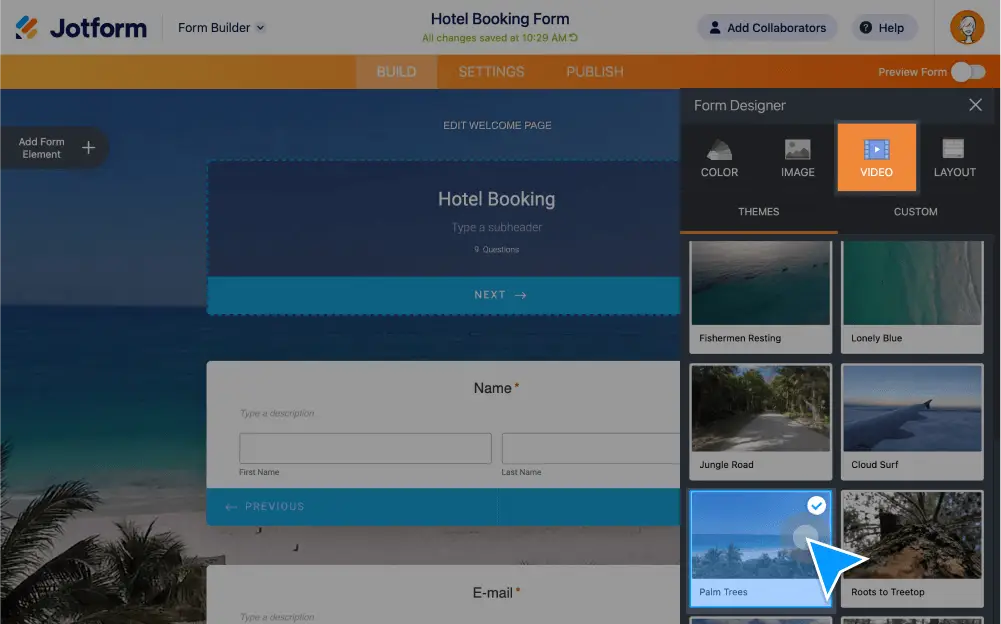Select the Video background option

click(x=876, y=157)
